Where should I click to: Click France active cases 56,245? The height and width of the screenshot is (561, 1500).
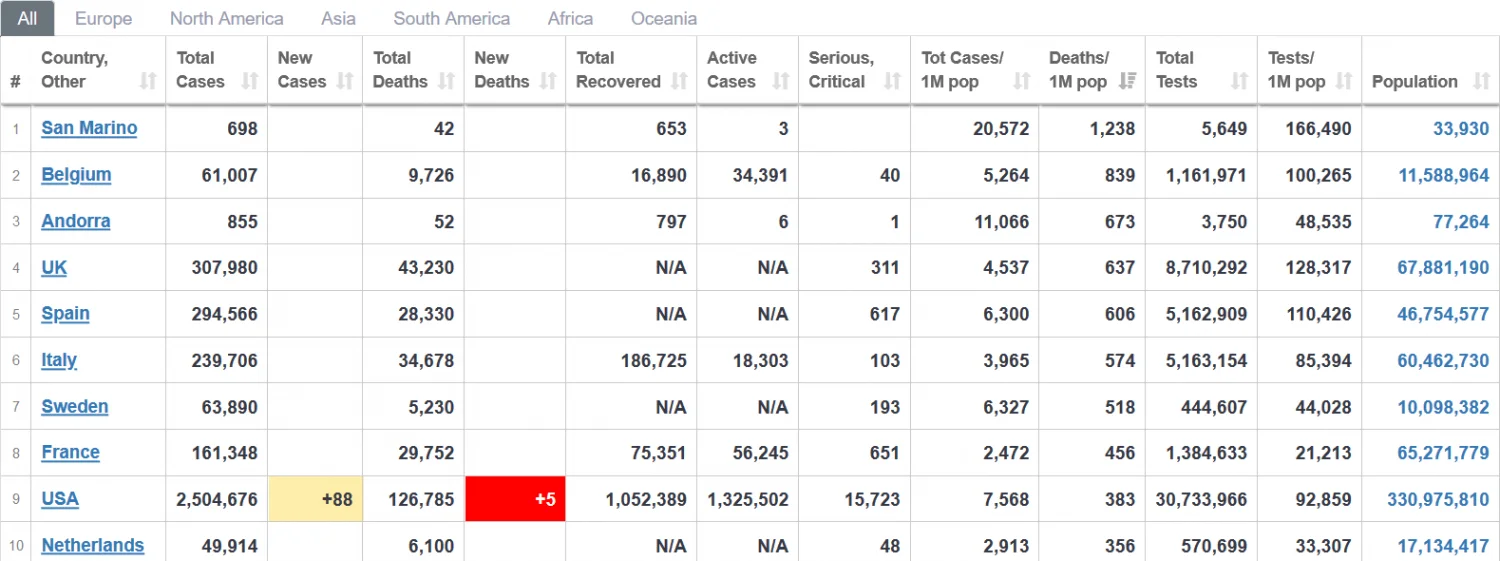tap(760, 452)
